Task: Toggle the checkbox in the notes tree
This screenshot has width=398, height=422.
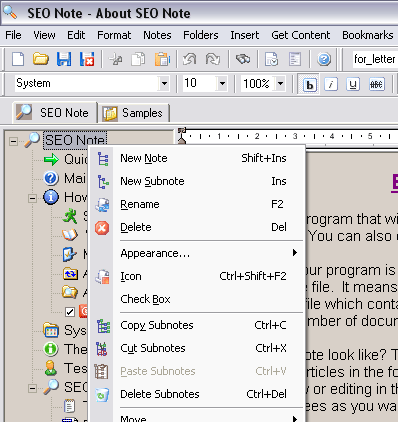Action: click(70, 312)
